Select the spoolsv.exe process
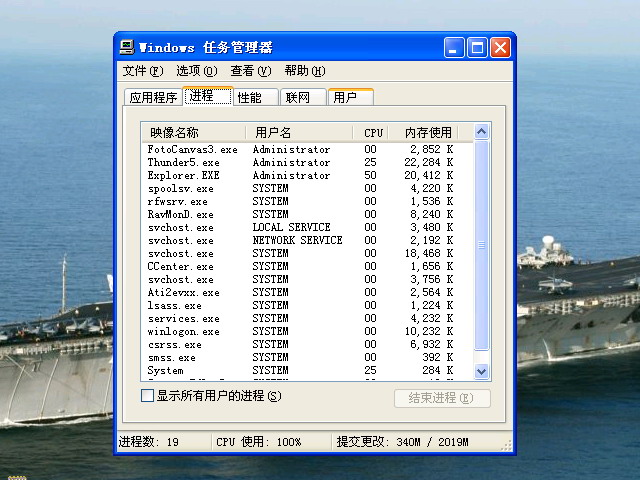 point(308,189)
